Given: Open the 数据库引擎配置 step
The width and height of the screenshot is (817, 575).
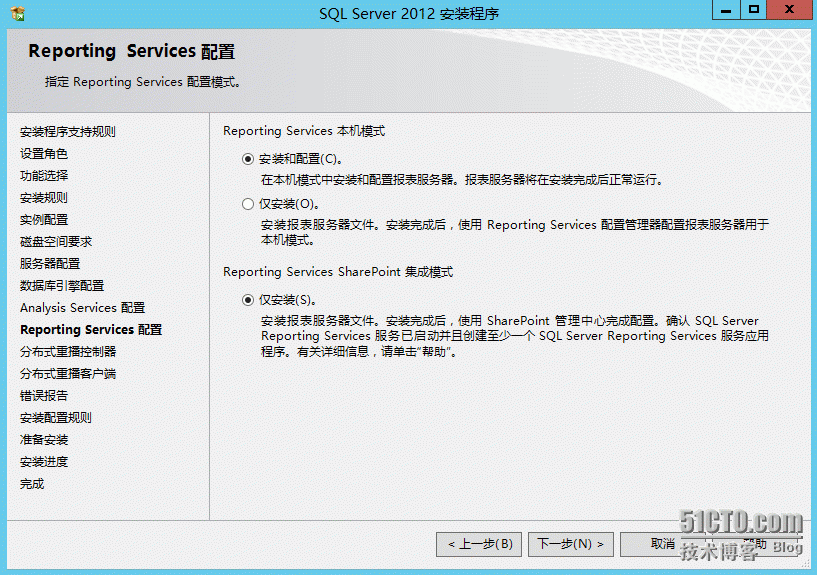Looking at the screenshot, I should pyautogui.click(x=62, y=285).
